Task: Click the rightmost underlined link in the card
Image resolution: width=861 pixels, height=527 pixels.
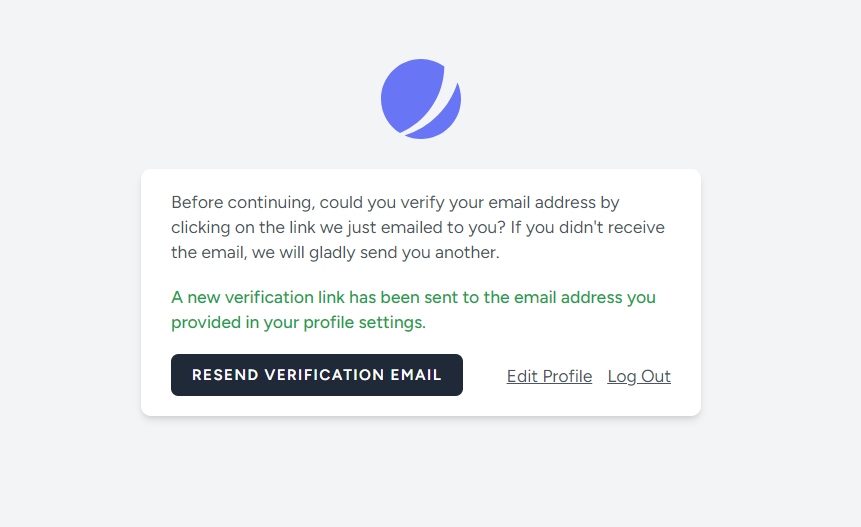Action: tap(639, 376)
